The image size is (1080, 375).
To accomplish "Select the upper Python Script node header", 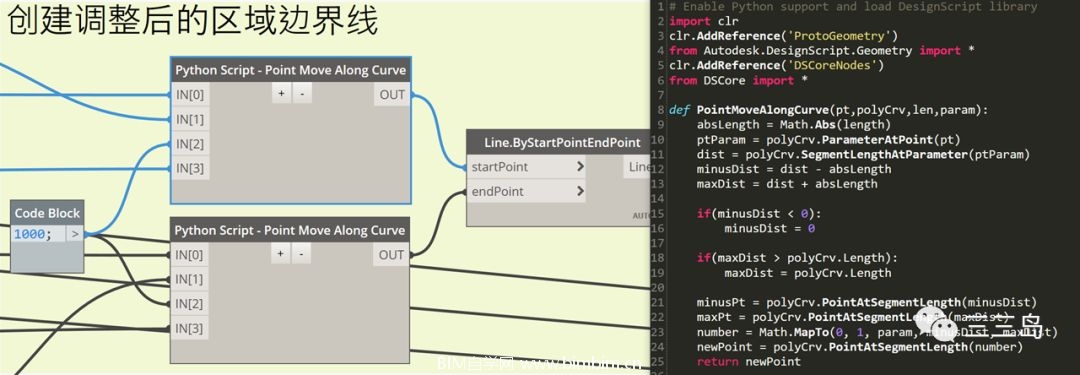I will pyautogui.click(x=291, y=70).
